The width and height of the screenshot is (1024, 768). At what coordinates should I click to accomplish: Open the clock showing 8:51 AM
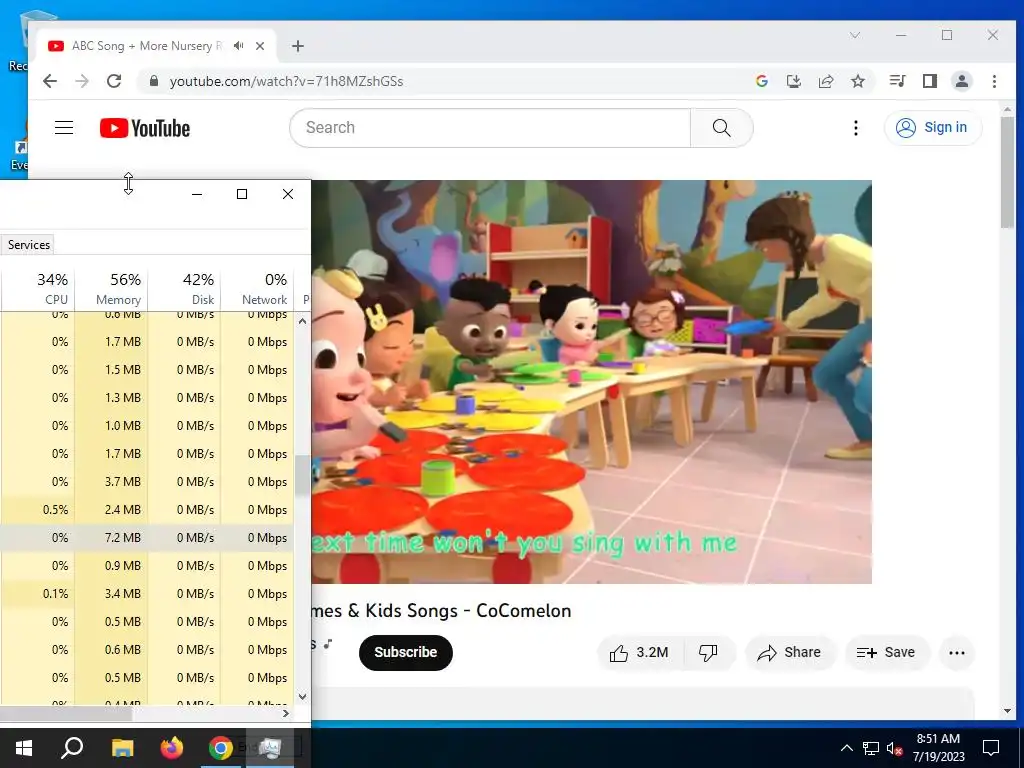click(938, 748)
